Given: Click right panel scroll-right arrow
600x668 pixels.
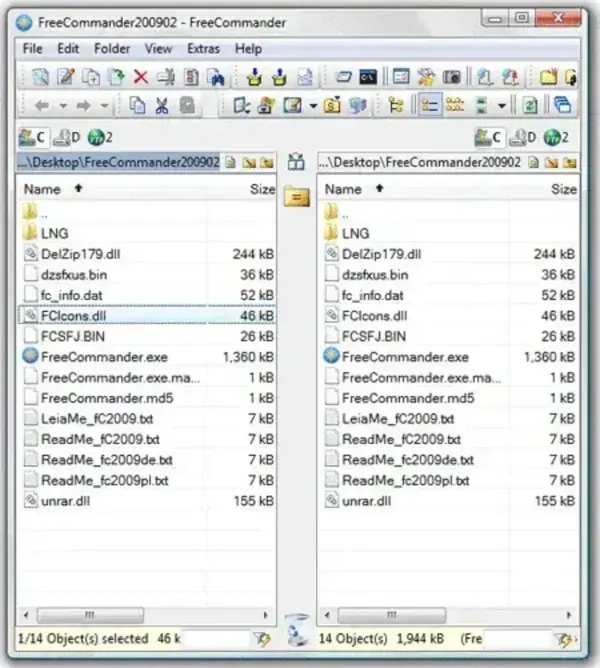Looking at the screenshot, I should [569, 615].
